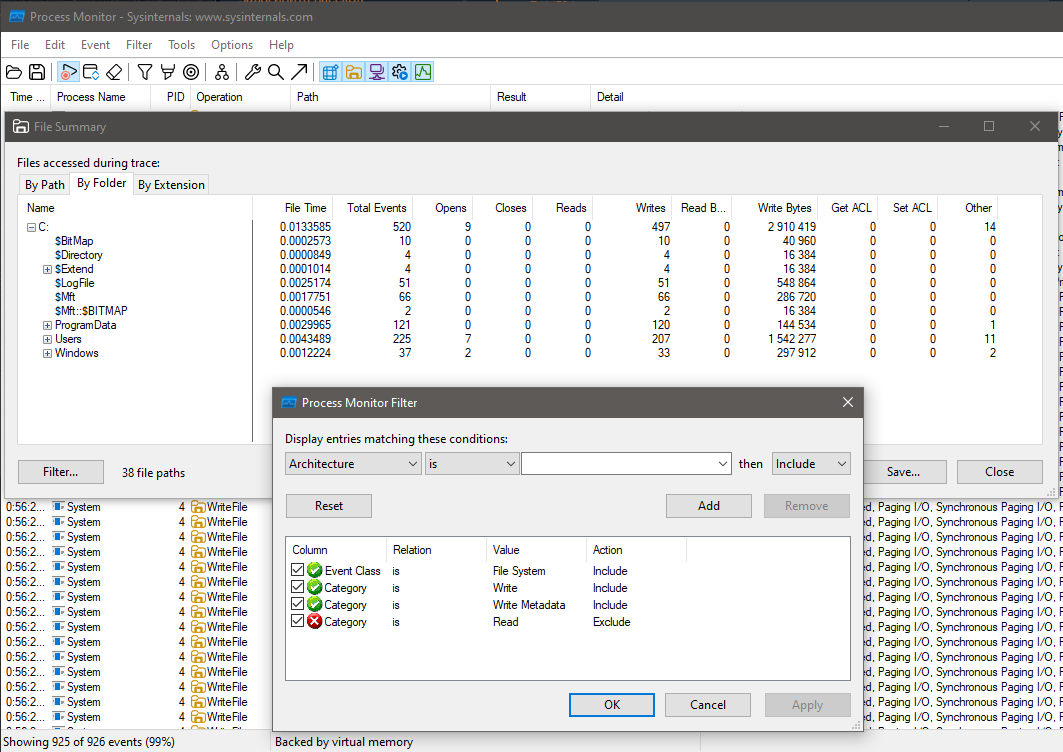Screen dimensions: 1063x752
Task: Click the green check icon on Category Write Metadata
Action: pyautogui.click(x=315, y=604)
